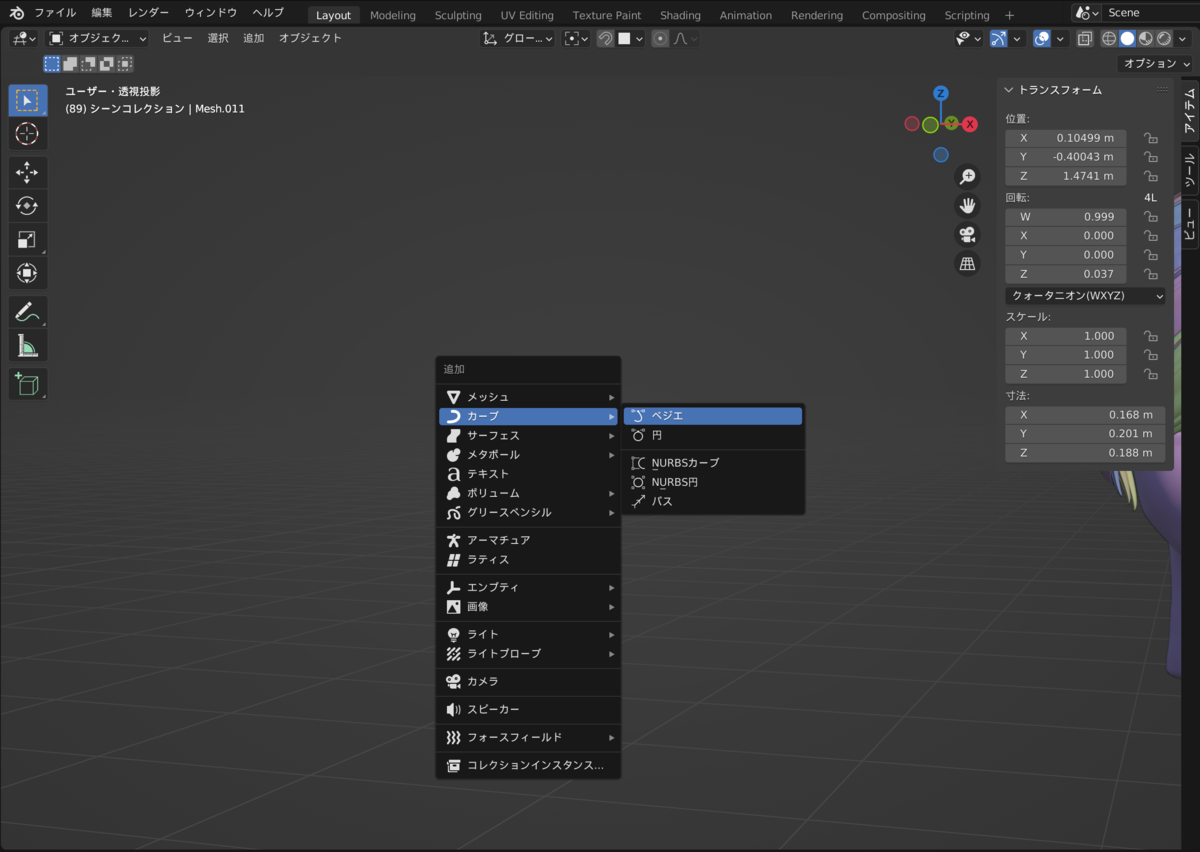Image resolution: width=1200 pixels, height=852 pixels.
Task: Click the Scene name field
Action: (x=1150, y=13)
